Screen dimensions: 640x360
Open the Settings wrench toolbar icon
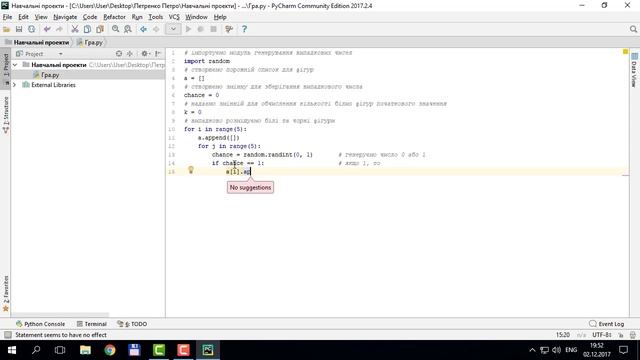[x=229, y=29]
